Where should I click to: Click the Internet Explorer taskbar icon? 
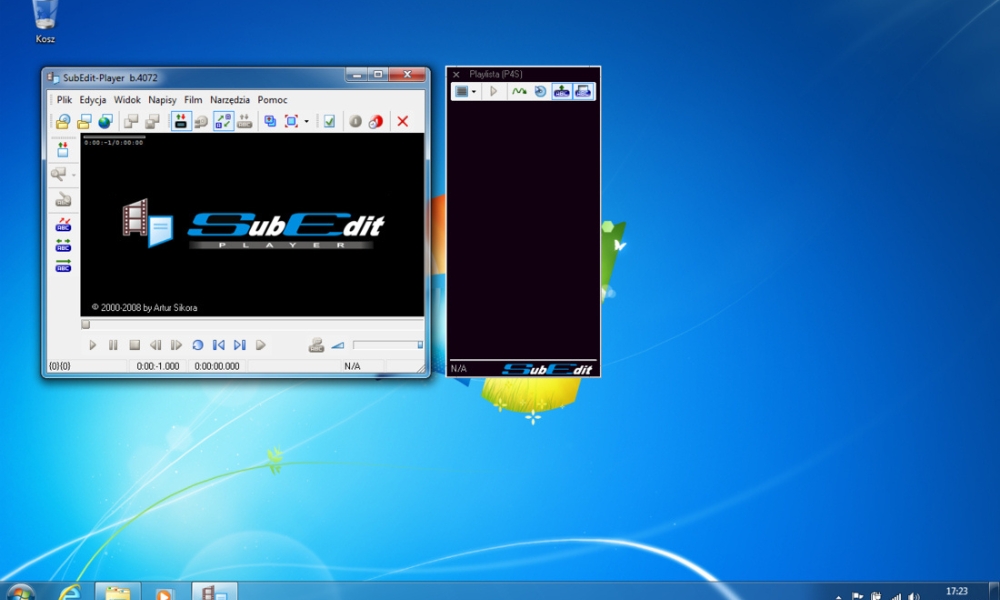[x=69, y=592]
